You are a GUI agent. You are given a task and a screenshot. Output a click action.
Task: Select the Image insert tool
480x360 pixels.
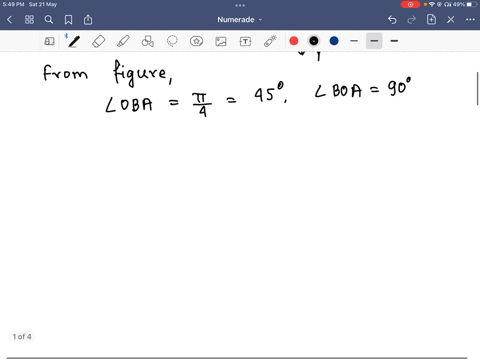pyautogui.click(x=221, y=41)
